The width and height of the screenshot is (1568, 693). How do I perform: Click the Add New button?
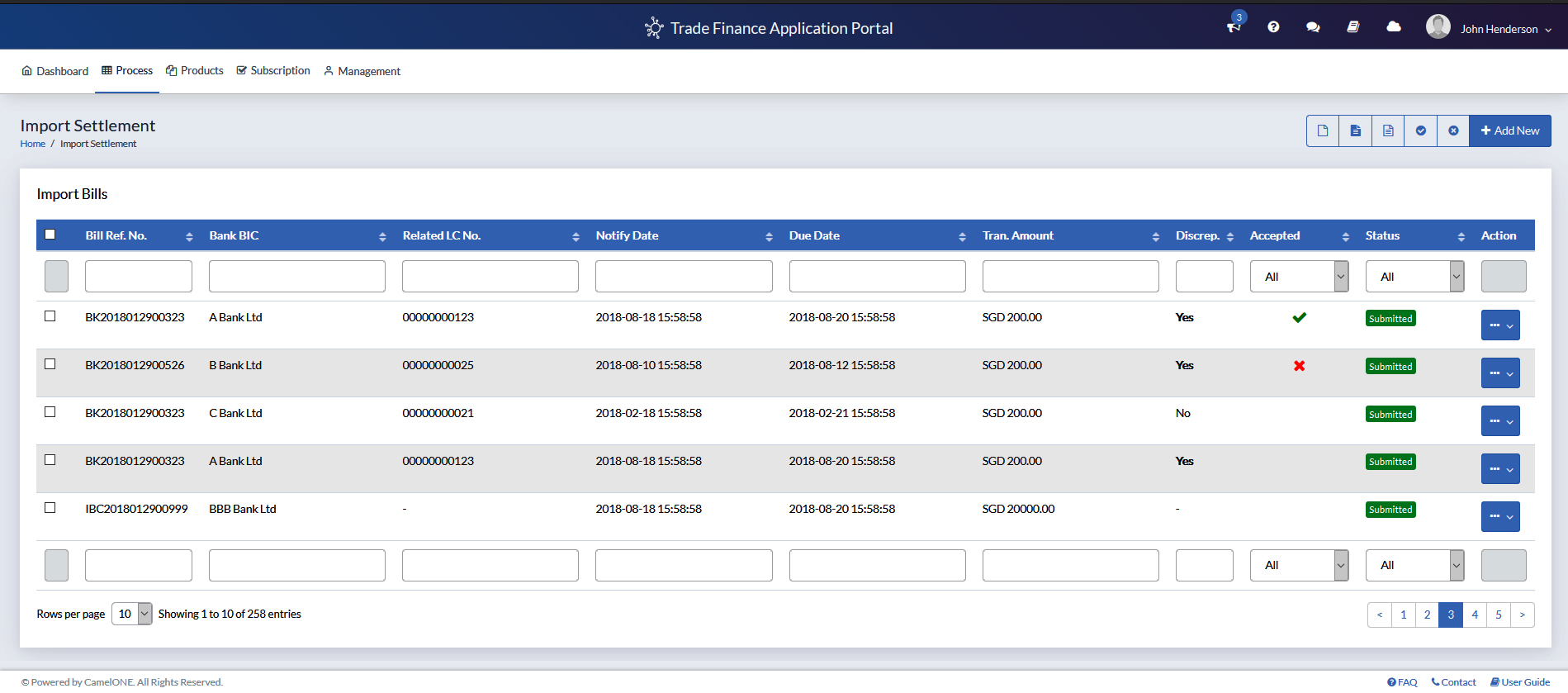1509,131
